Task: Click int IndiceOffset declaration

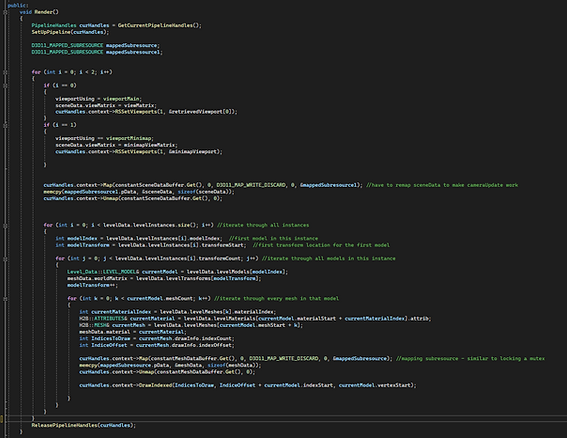Action: point(103,345)
